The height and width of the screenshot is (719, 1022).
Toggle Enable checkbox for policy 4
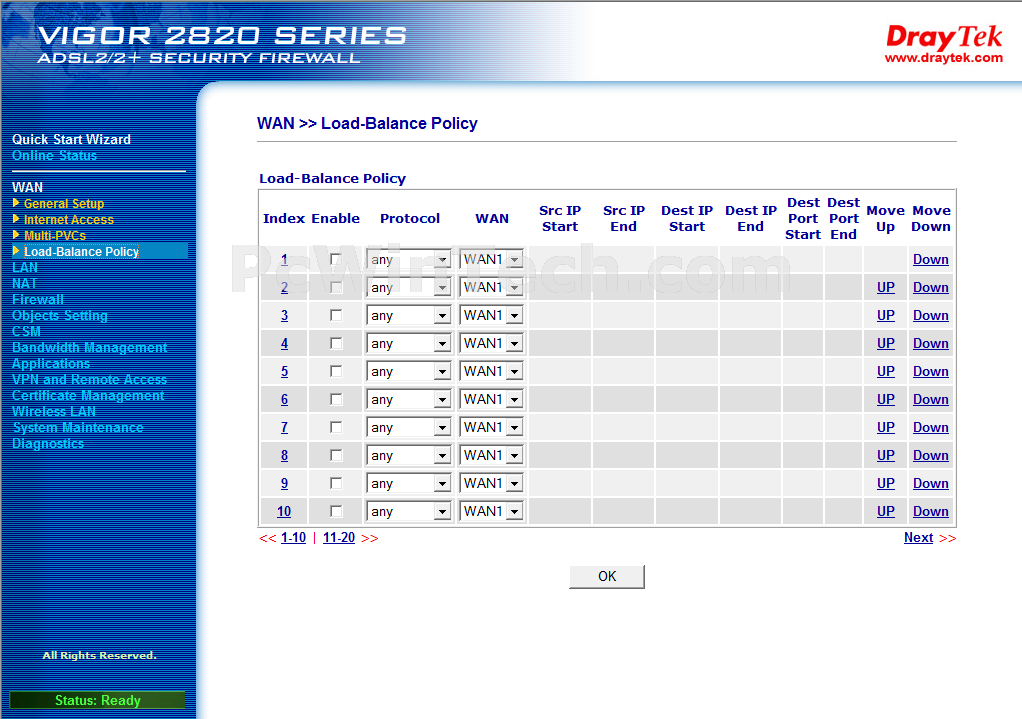coord(336,344)
